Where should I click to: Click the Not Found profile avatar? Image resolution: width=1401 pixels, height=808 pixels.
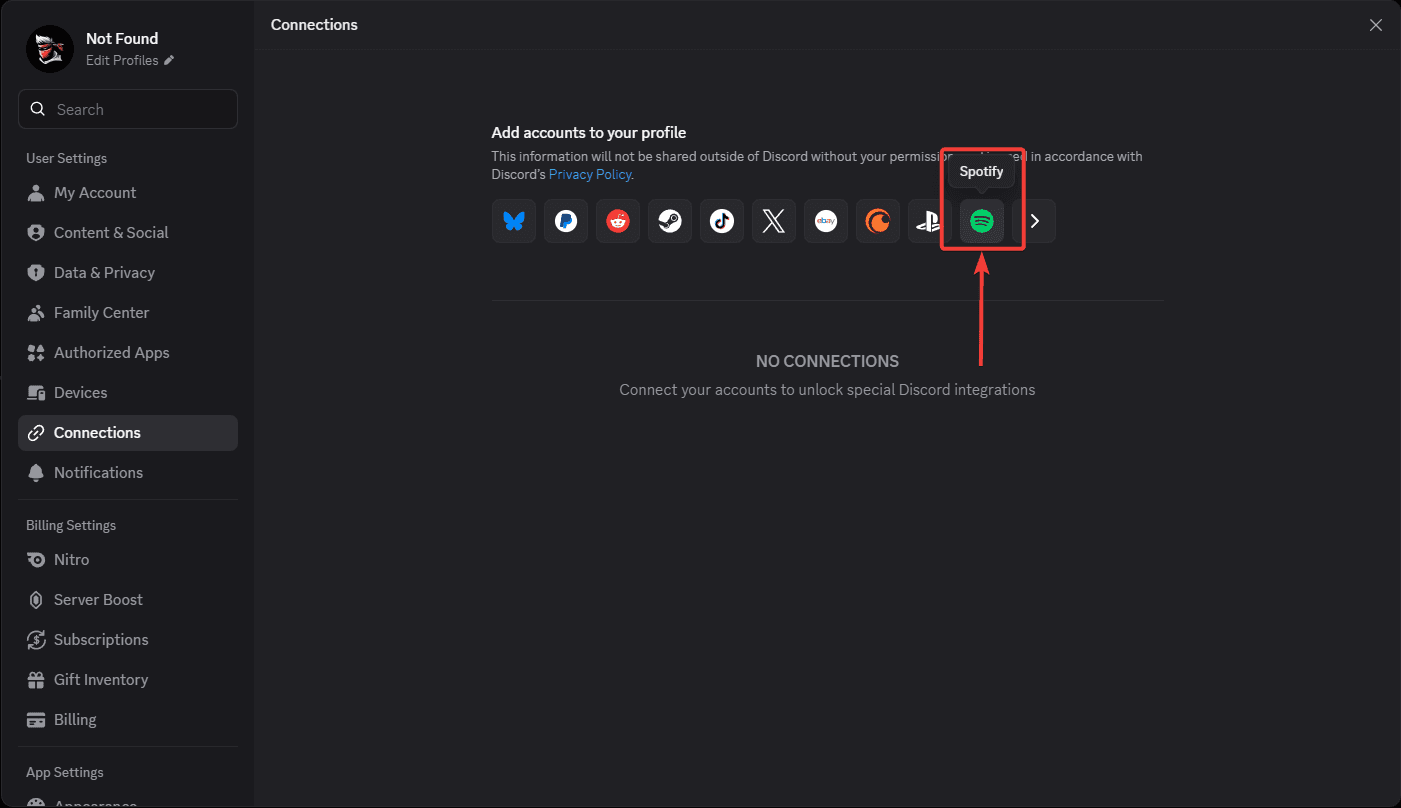(x=49, y=48)
